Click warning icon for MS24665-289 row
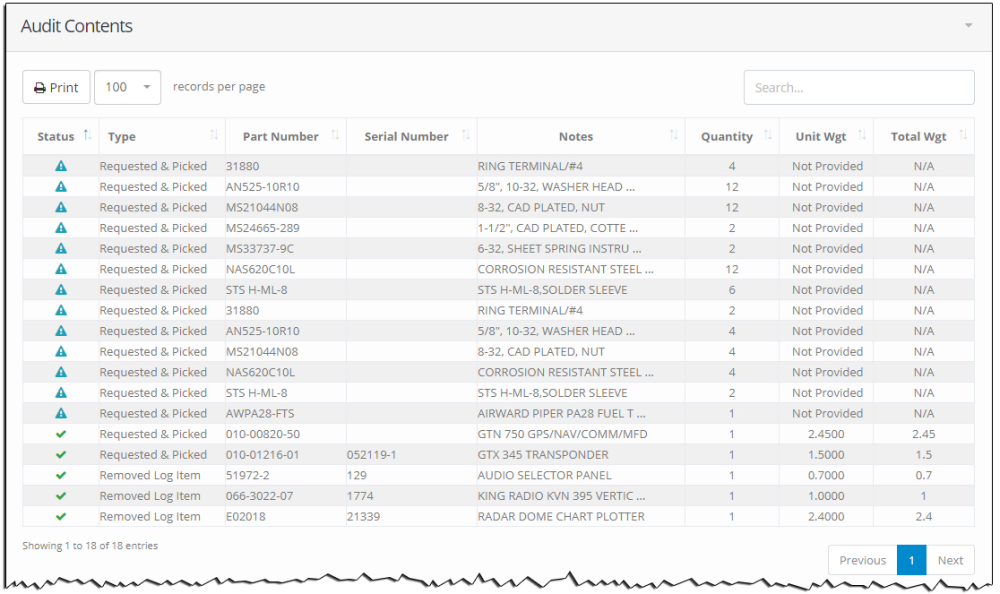This screenshot has height=594, width=1000. (x=61, y=228)
